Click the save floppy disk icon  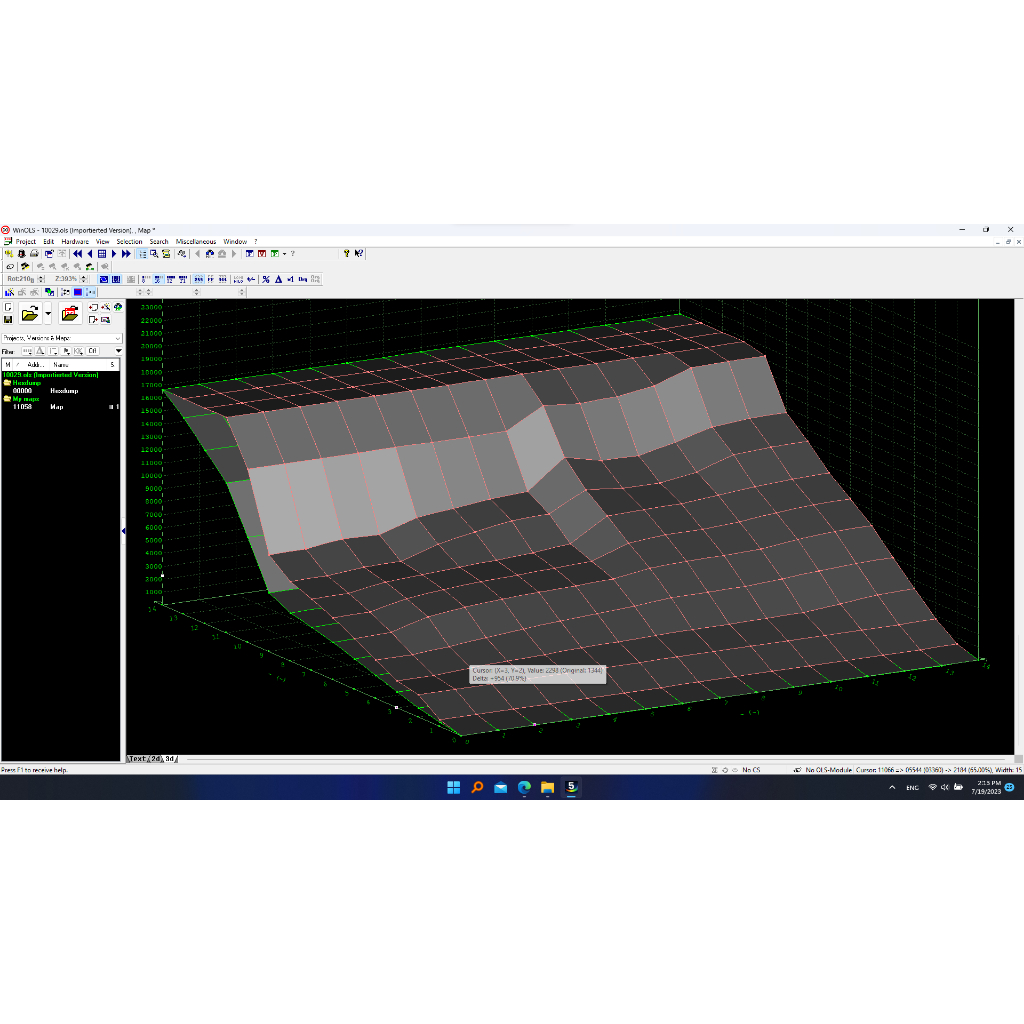coord(8,319)
